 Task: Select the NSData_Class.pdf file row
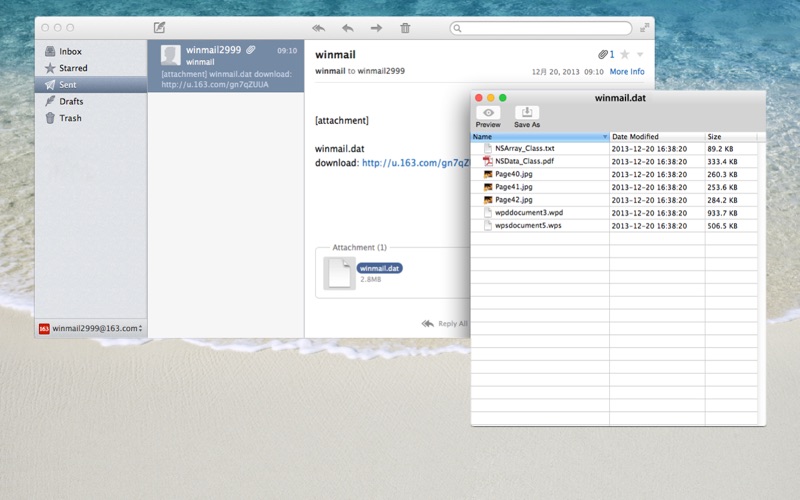click(x=614, y=161)
